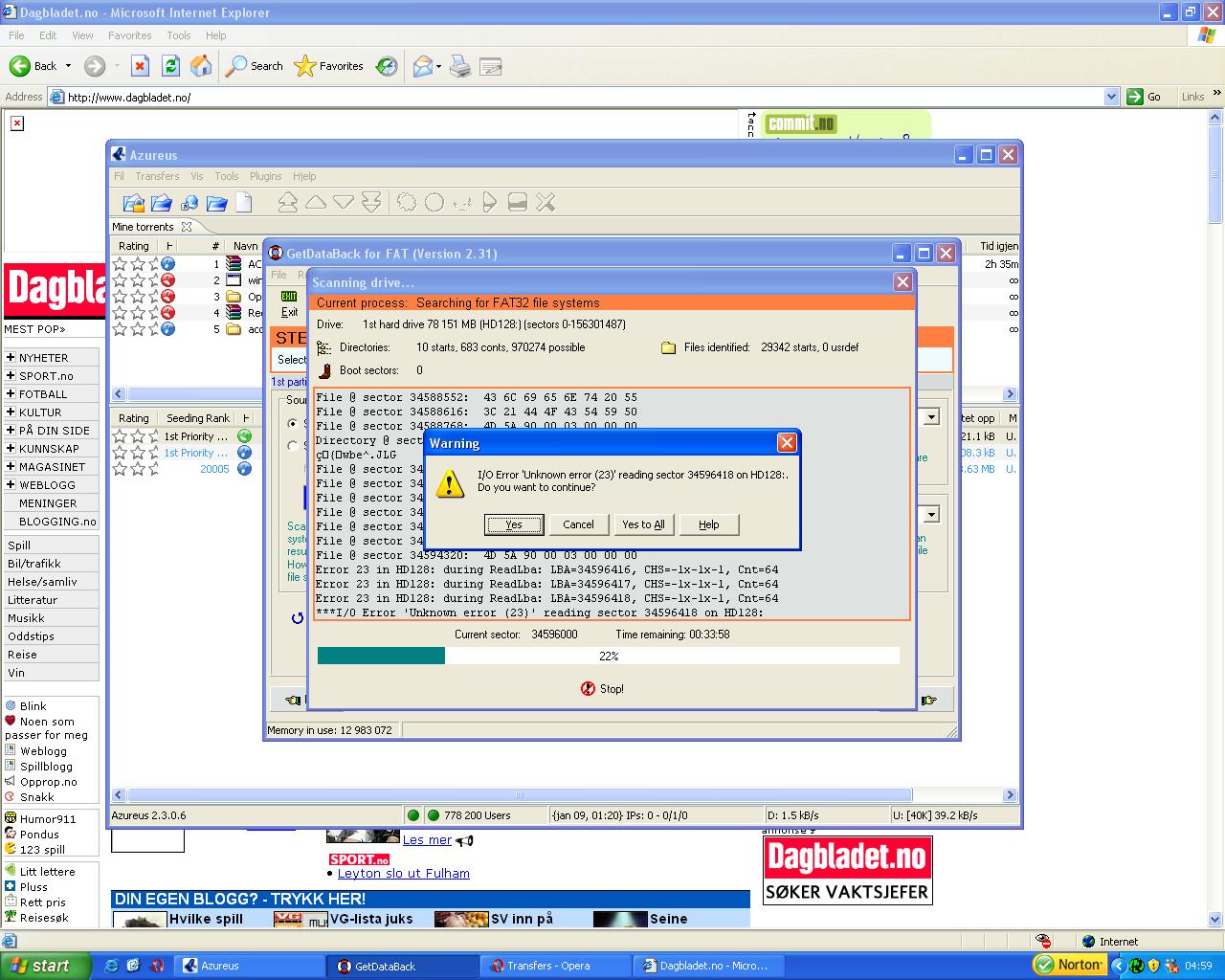The width and height of the screenshot is (1225, 980).
Task: Click the IE Search toolbar button
Action: point(255,66)
